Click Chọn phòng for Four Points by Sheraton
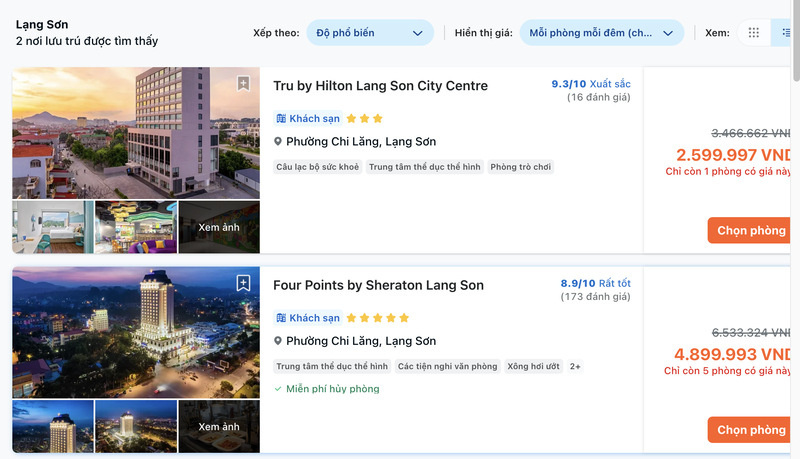This screenshot has width=800, height=459. (x=751, y=430)
